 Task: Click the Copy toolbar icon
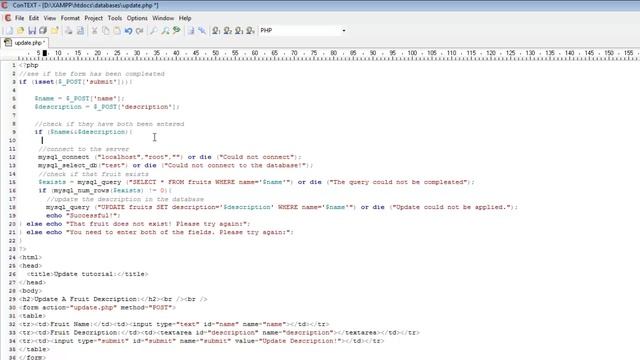pyautogui.click(x=106, y=31)
